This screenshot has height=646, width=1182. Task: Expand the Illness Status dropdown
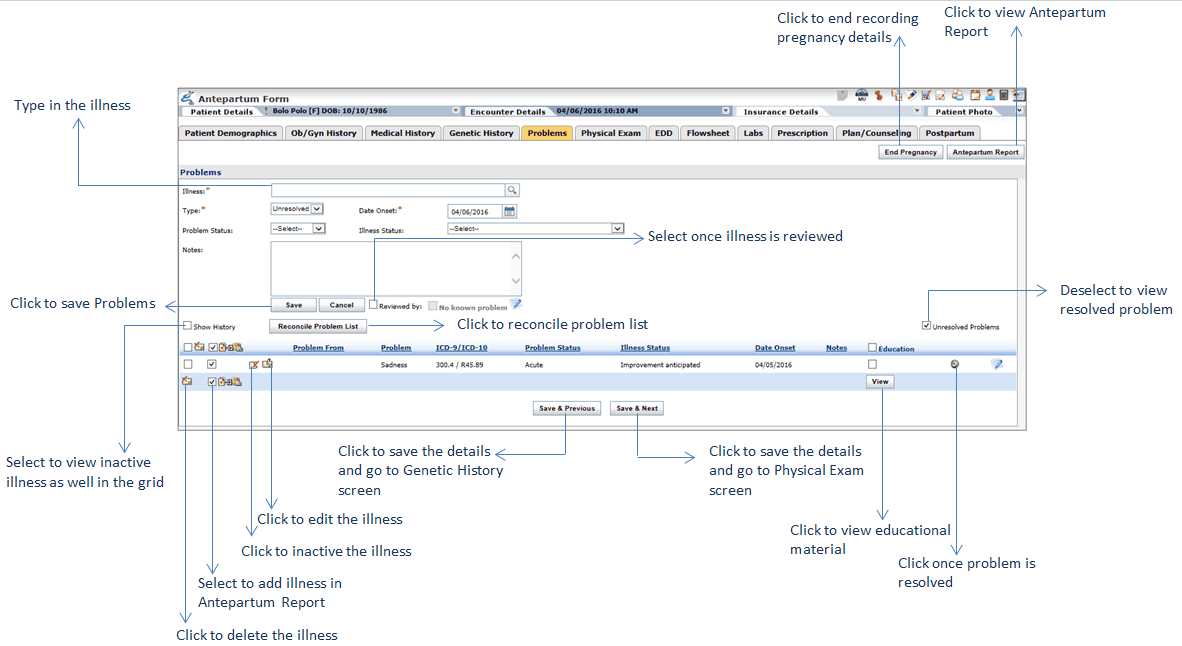(x=535, y=228)
